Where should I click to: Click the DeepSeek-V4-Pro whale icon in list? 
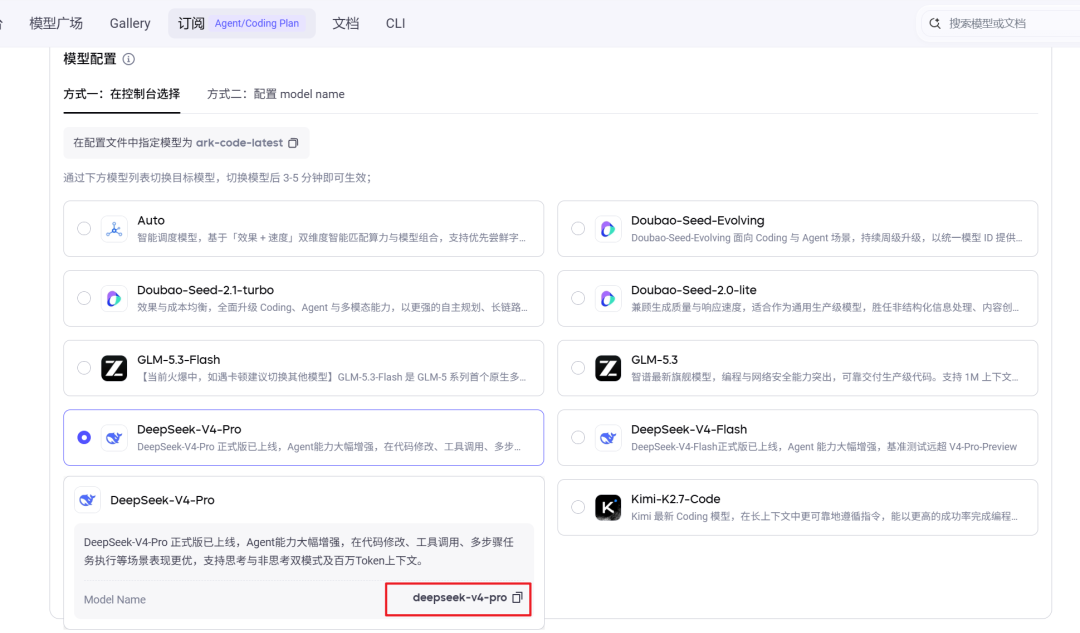(x=114, y=437)
